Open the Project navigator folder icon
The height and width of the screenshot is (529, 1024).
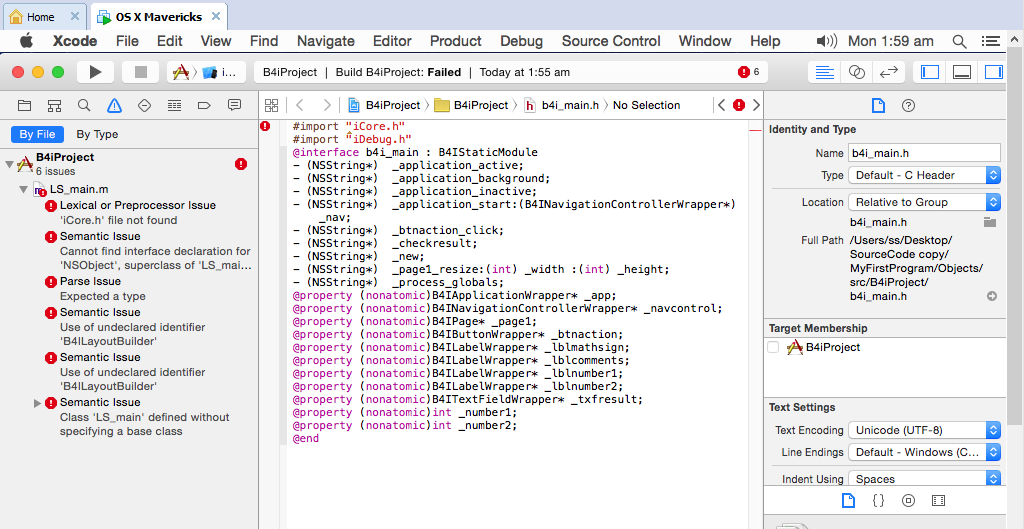click(x=24, y=105)
